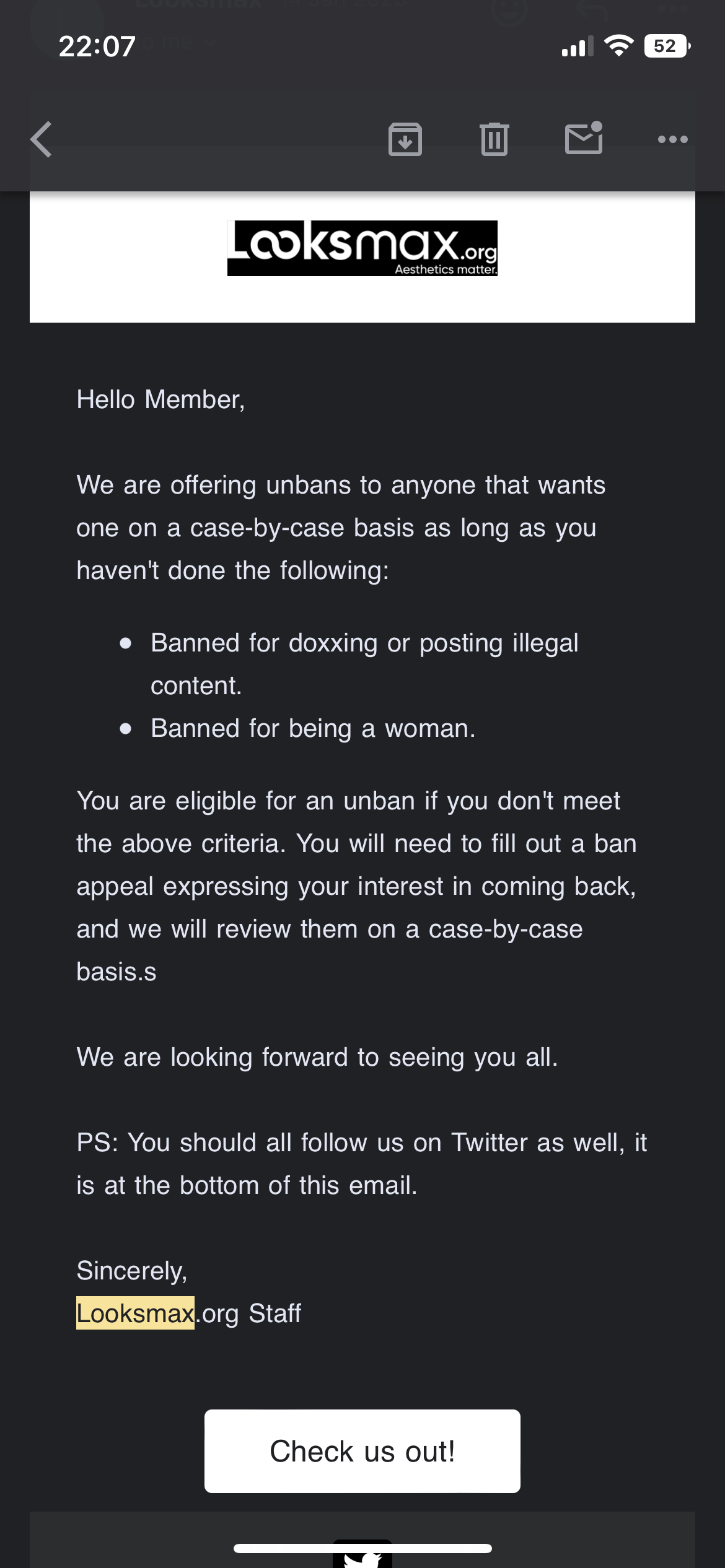Delete the email using the trash icon
725x1568 pixels.
(494, 139)
